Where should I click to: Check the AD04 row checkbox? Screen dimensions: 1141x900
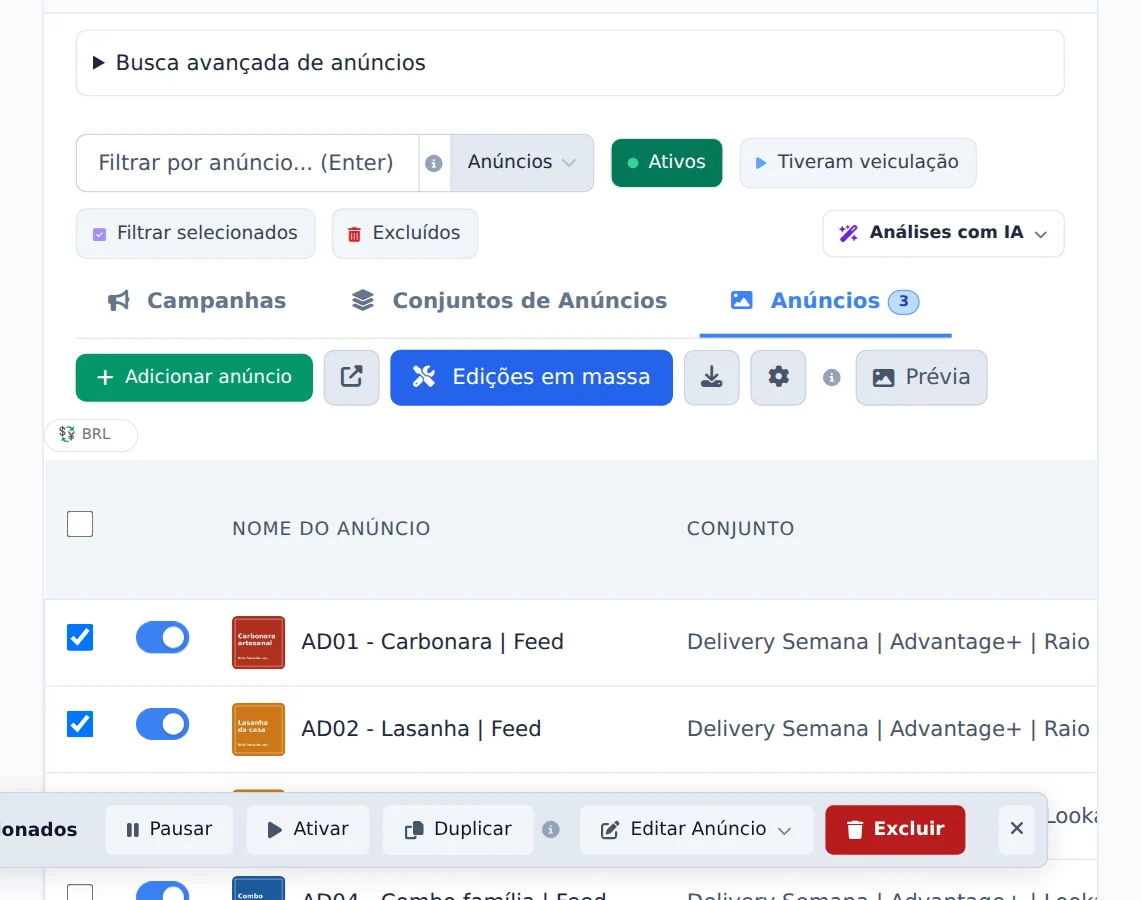pyautogui.click(x=80, y=893)
